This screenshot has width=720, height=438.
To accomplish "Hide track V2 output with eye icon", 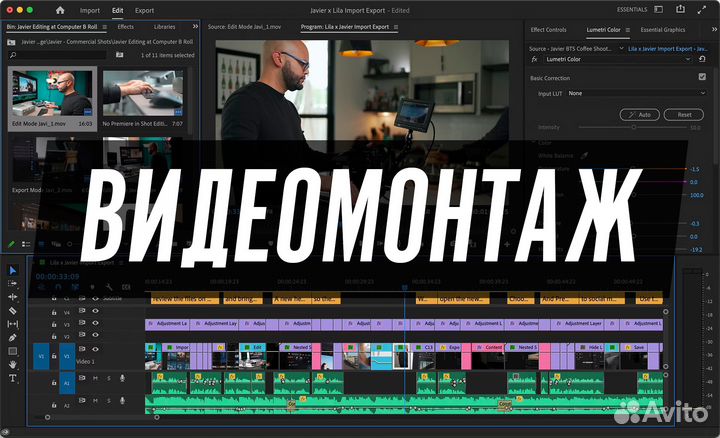I will 96,335.
